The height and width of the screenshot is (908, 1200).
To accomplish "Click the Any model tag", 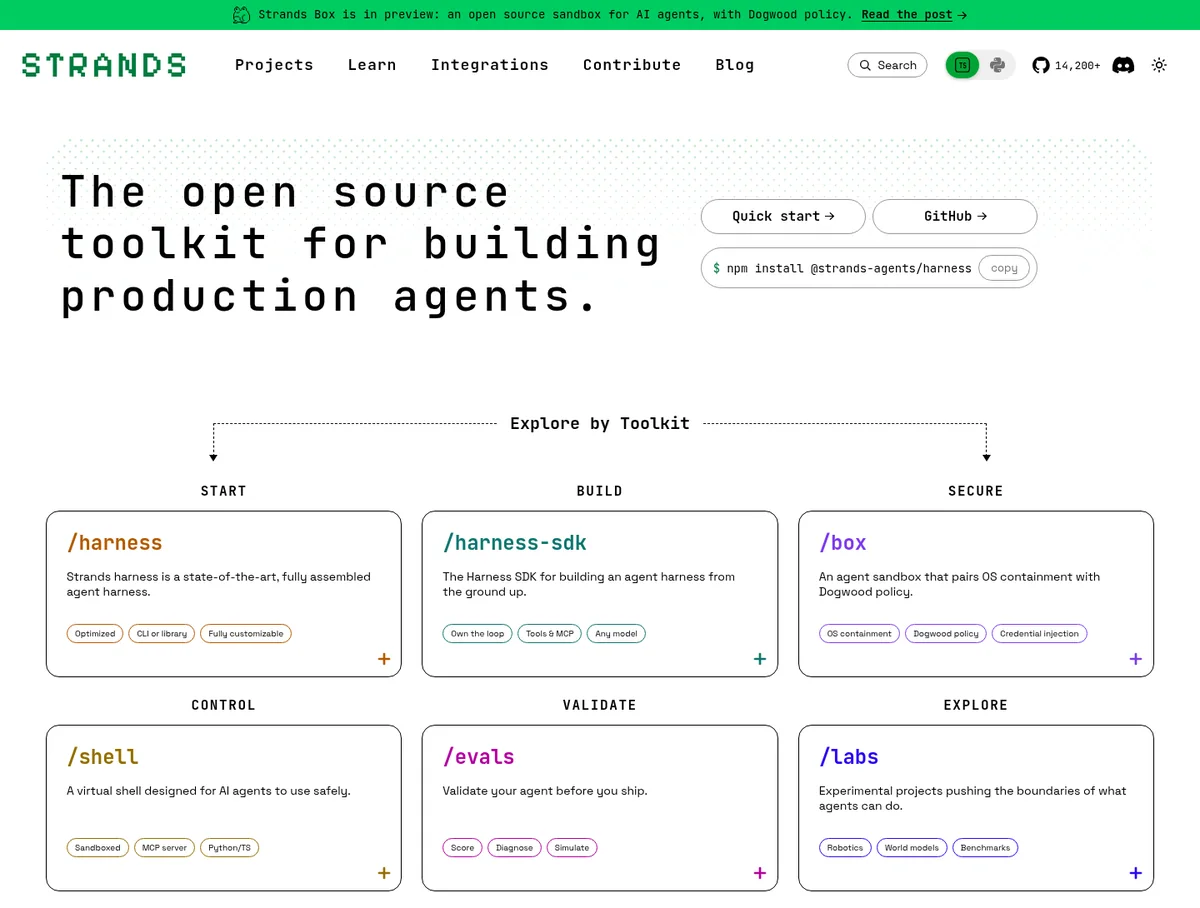I will tap(617, 633).
